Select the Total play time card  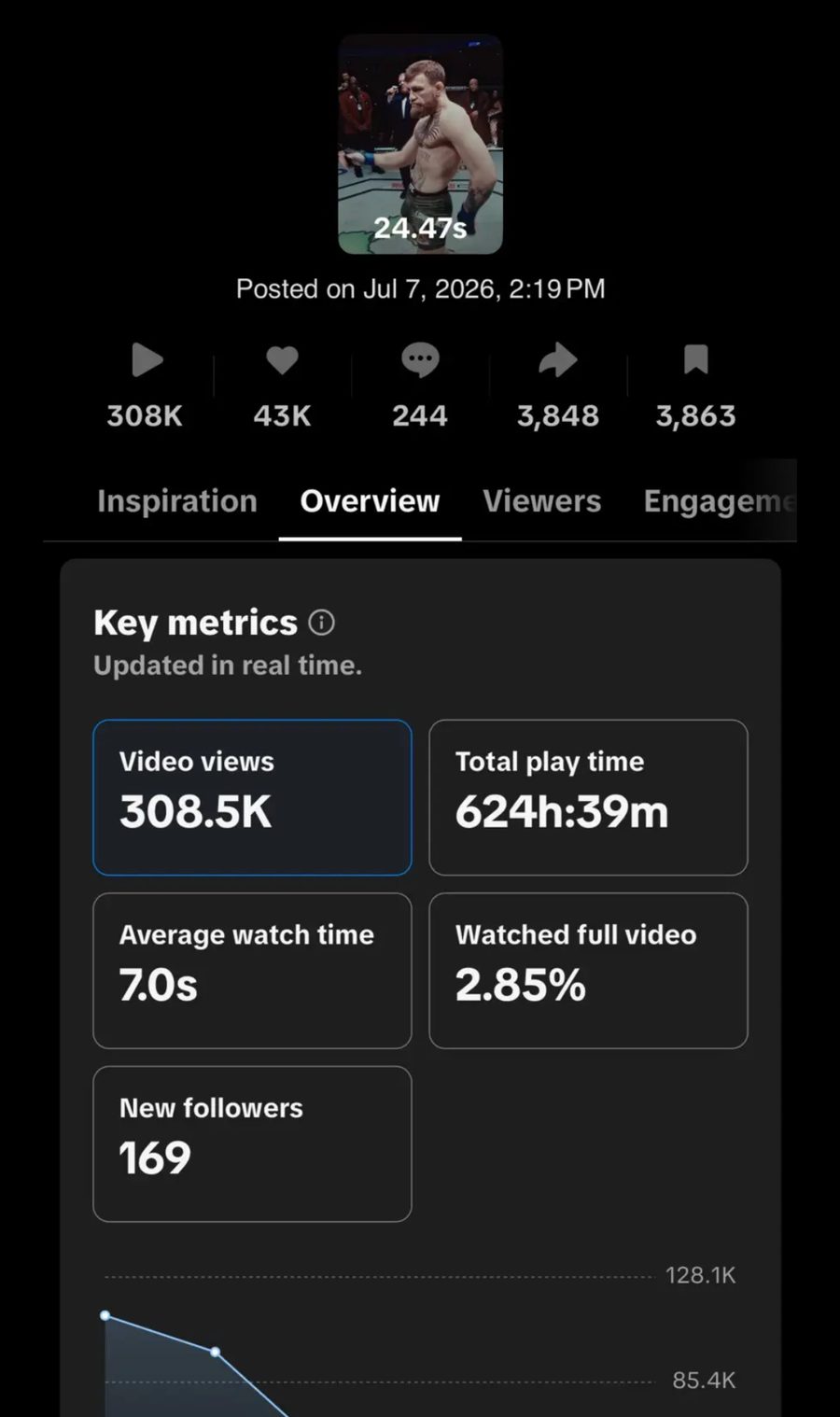click(x=588, y=797)
